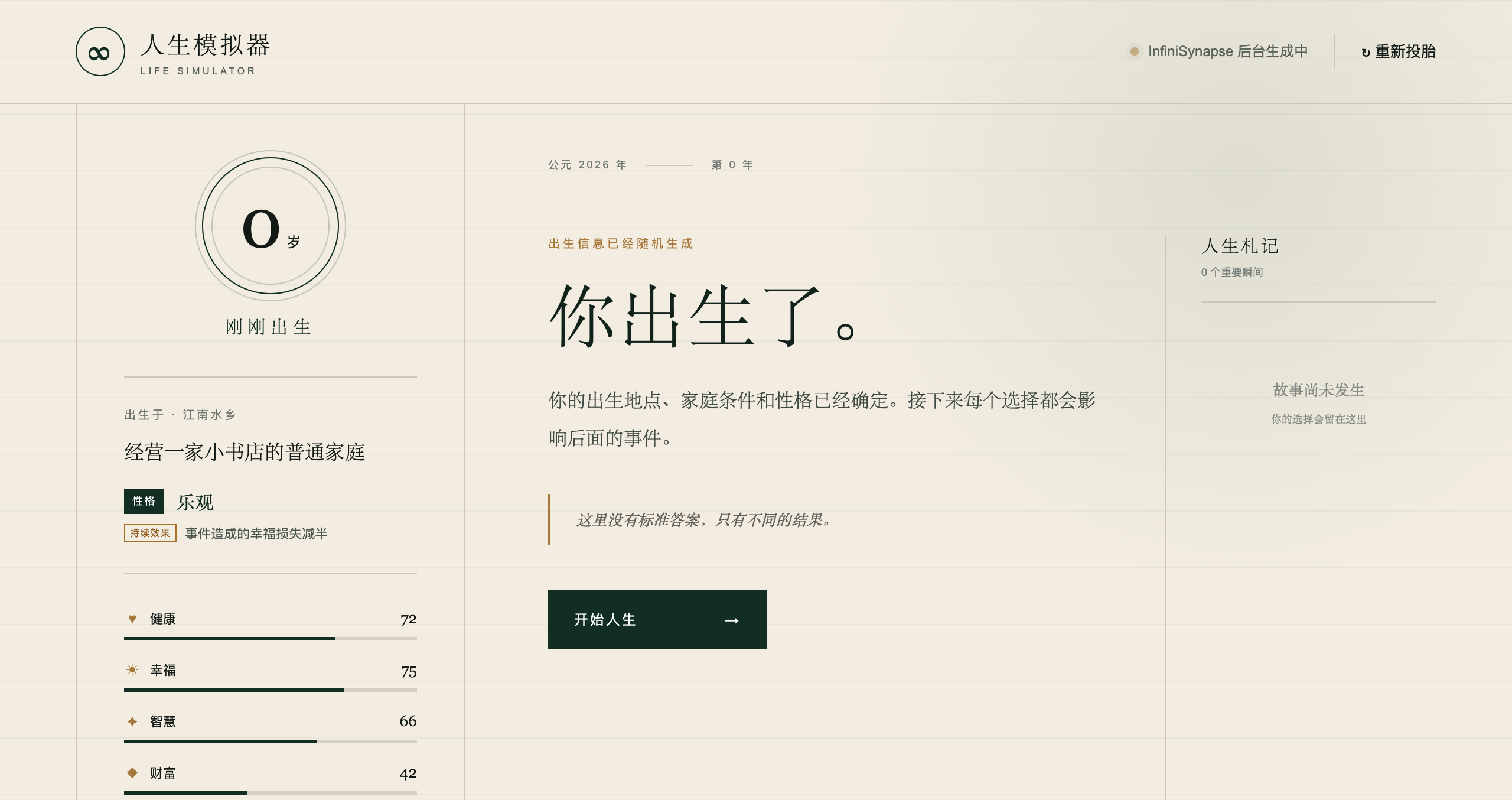Click the sun icon beside 幸福
The image size is (1512, 800).
pyautogui.click(x=132, y=670)
